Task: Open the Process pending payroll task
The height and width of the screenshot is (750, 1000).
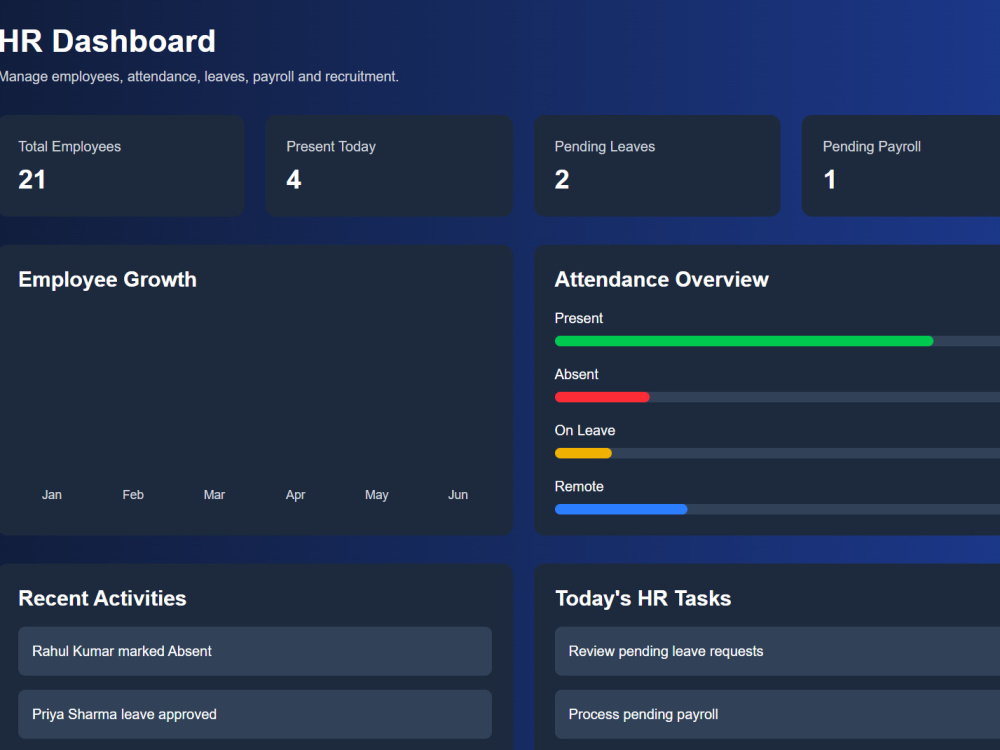Action: point(777,714)
